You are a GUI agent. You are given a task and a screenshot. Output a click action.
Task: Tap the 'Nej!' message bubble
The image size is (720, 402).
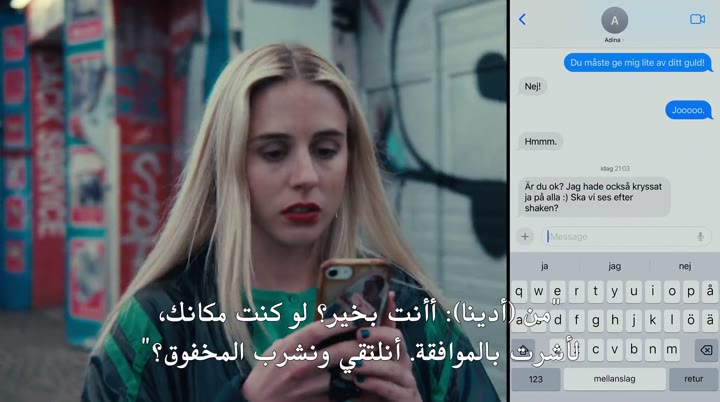click(x=533, y=86)
